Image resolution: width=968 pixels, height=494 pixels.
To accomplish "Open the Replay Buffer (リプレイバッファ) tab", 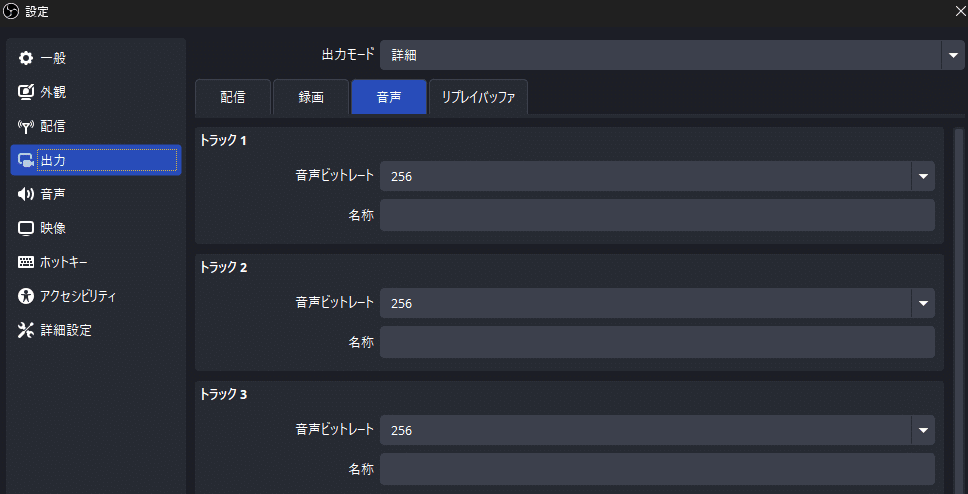I will [x=478, y=97].
